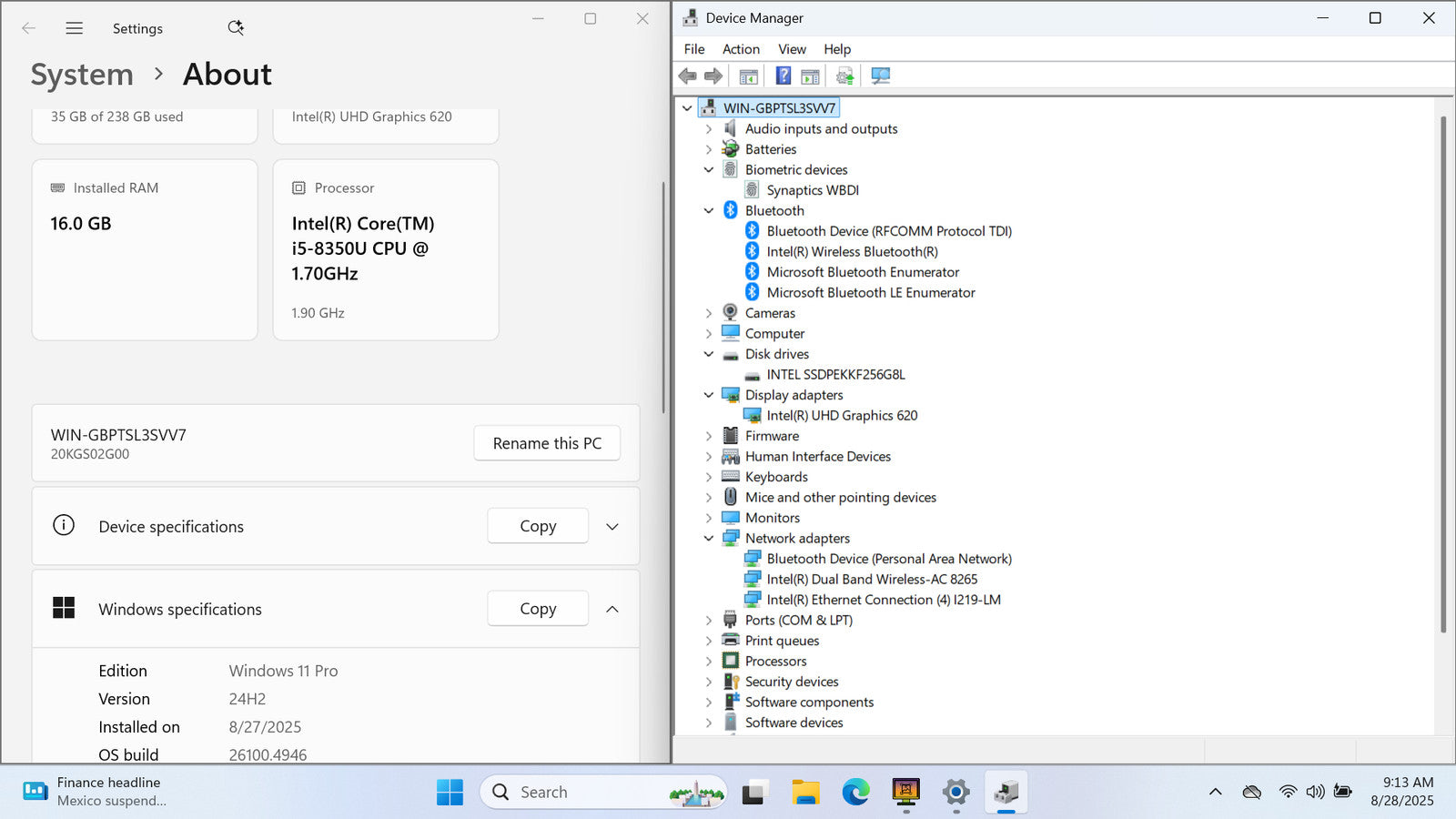Click Rename this PC button
This screenshot has height=819, width=1456.
(547, 443)
